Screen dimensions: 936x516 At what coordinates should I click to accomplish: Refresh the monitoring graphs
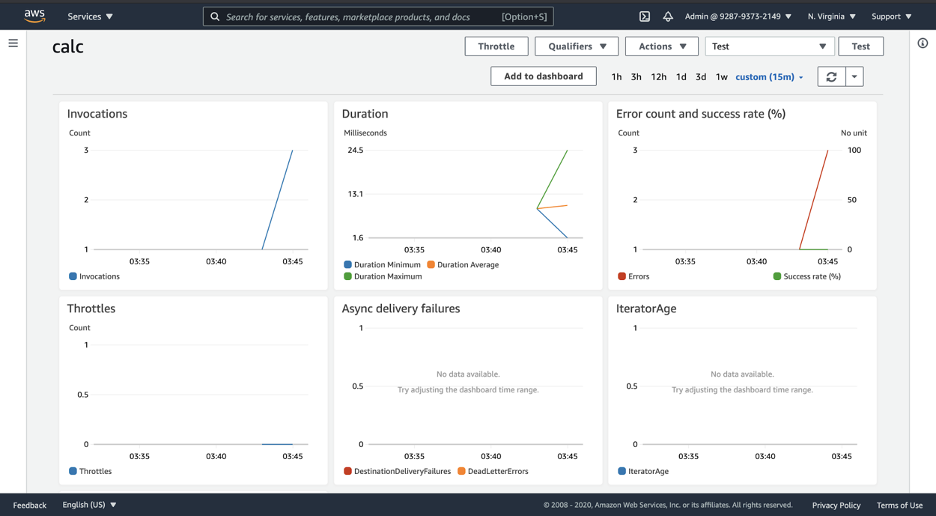(x=832, y=76)
